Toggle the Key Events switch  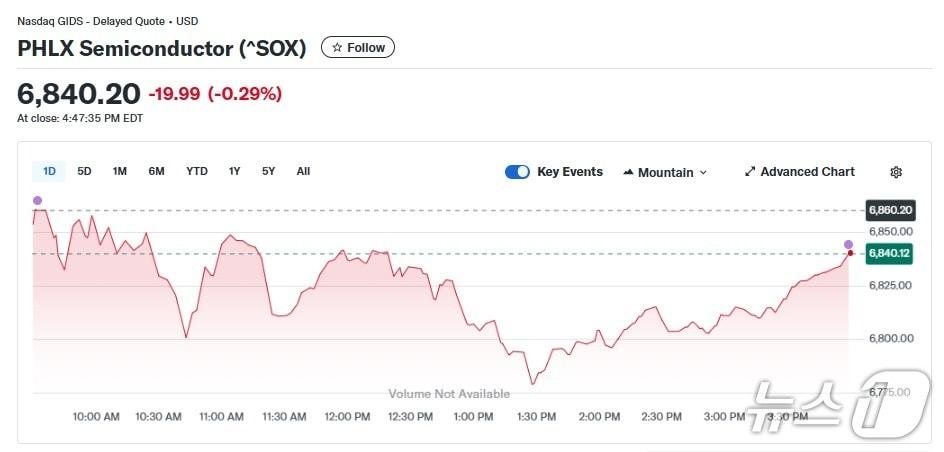point(517,172)
